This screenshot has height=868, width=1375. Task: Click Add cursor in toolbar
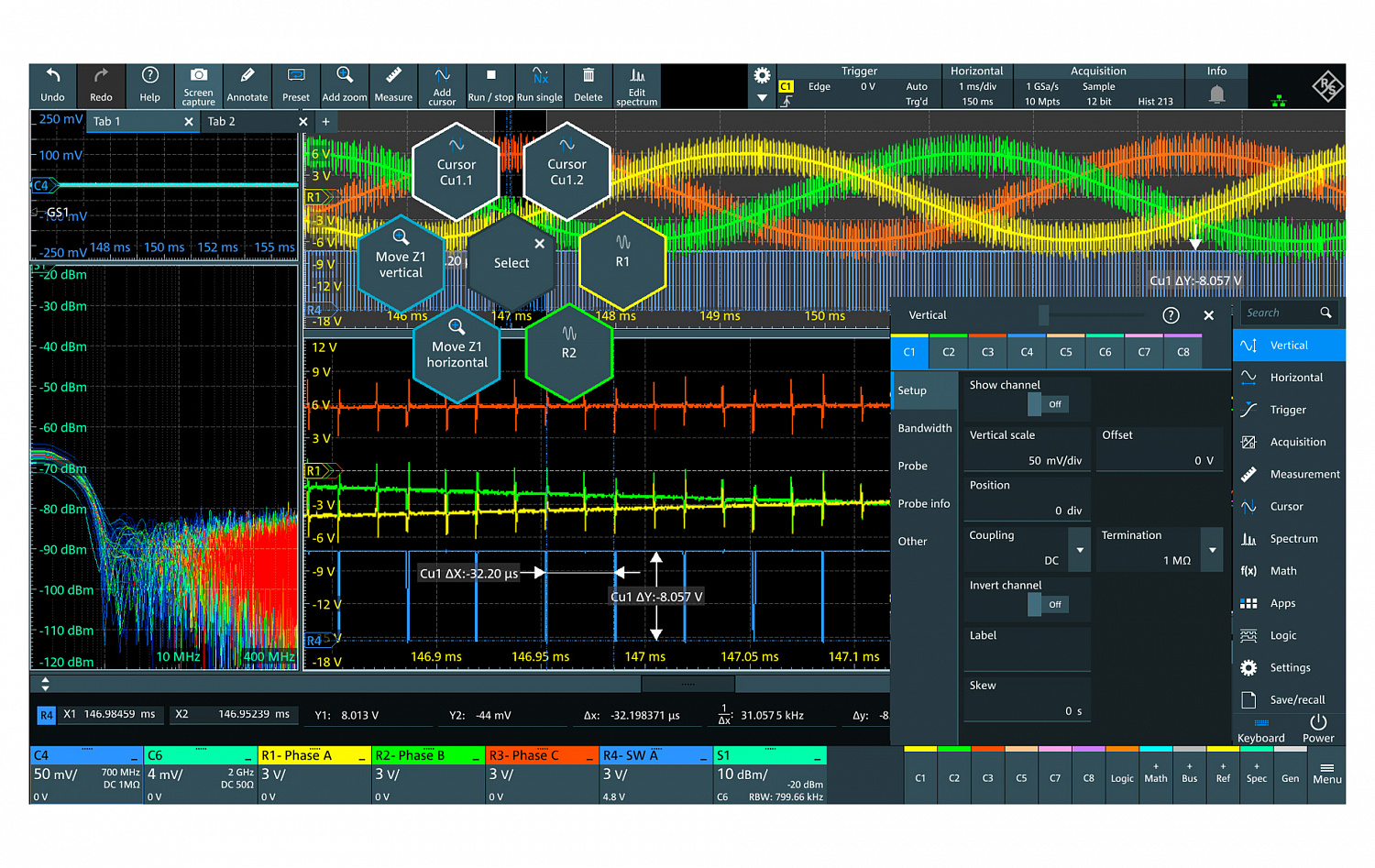click(x=442, y=85)
